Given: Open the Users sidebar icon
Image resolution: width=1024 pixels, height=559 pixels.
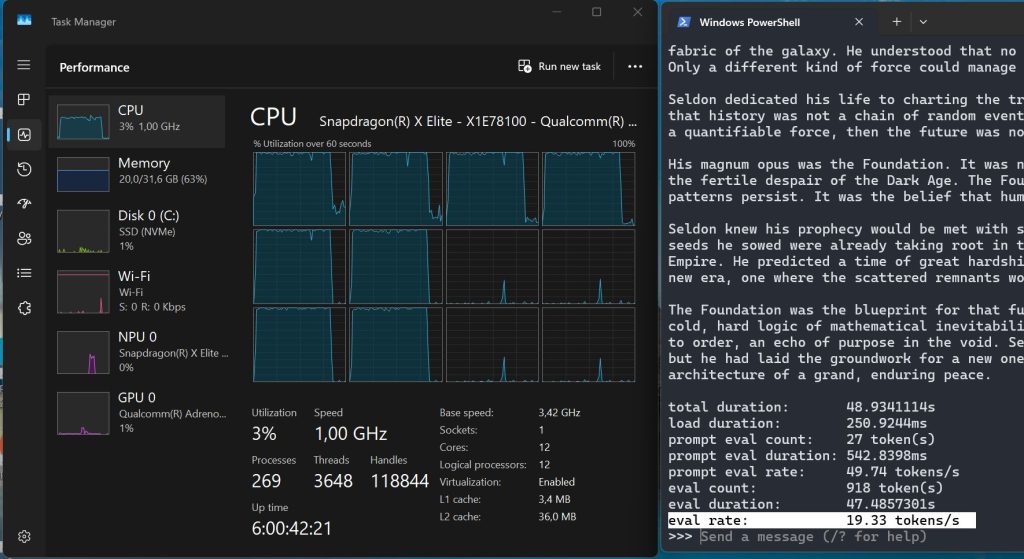Looking at the screenshot, I should point(24,238).
